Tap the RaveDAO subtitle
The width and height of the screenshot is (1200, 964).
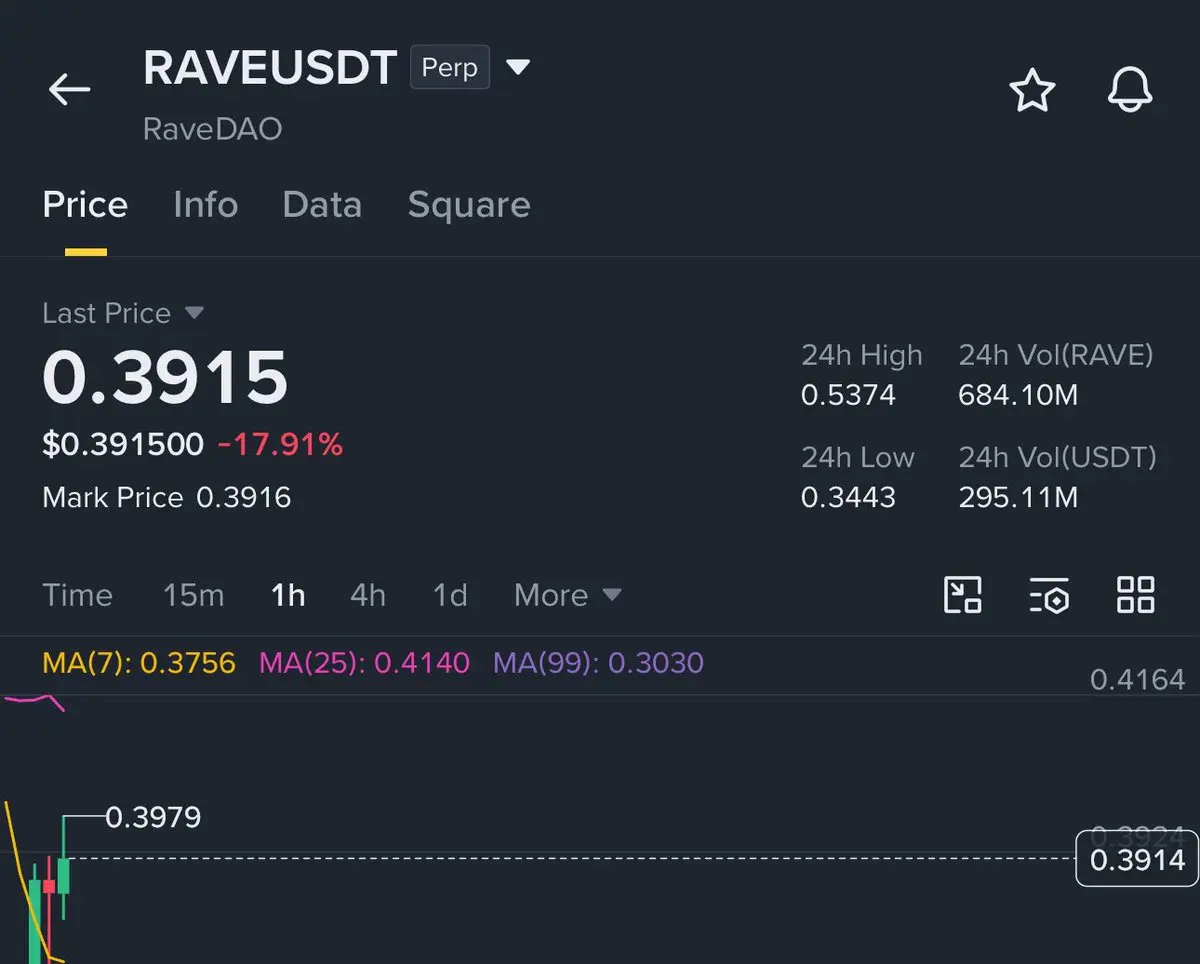tap(212, 129)
